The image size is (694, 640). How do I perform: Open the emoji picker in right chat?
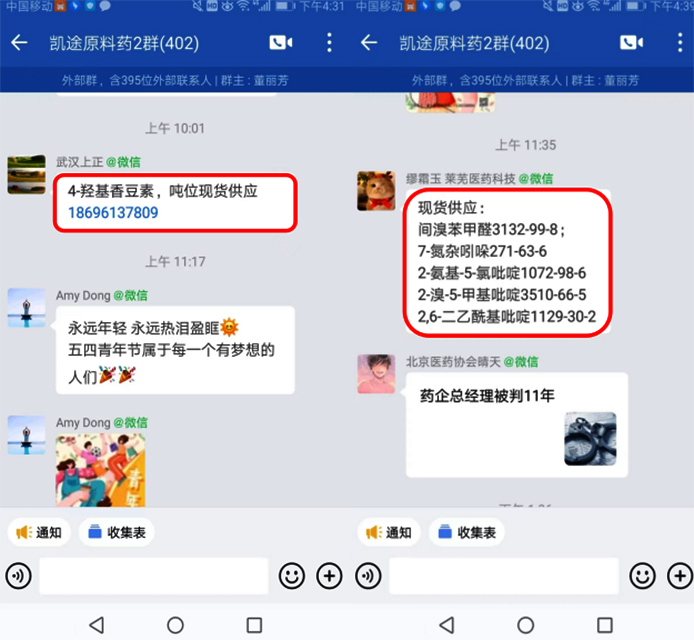click(x=642, y=576)
